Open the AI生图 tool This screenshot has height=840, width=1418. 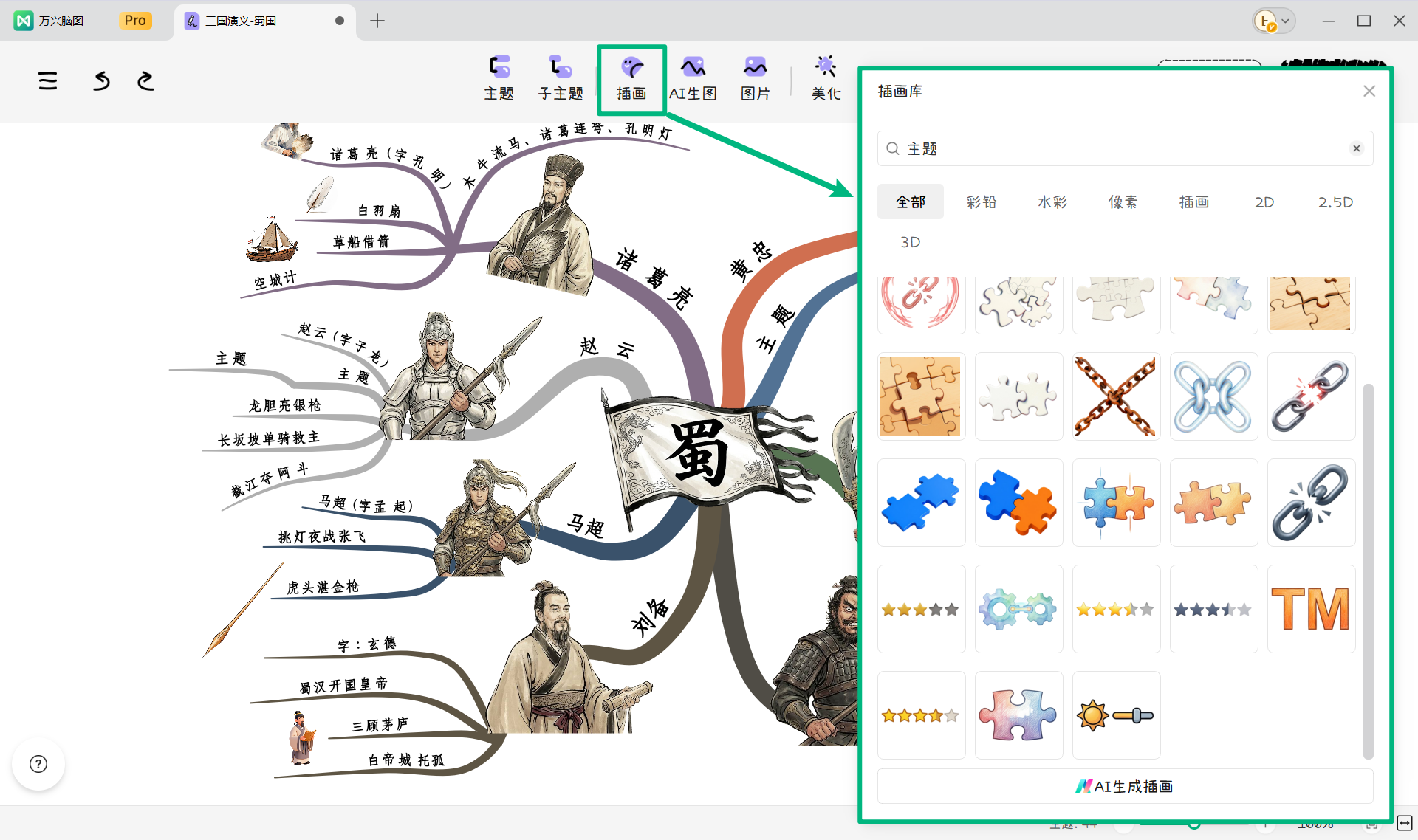(693, 78)
